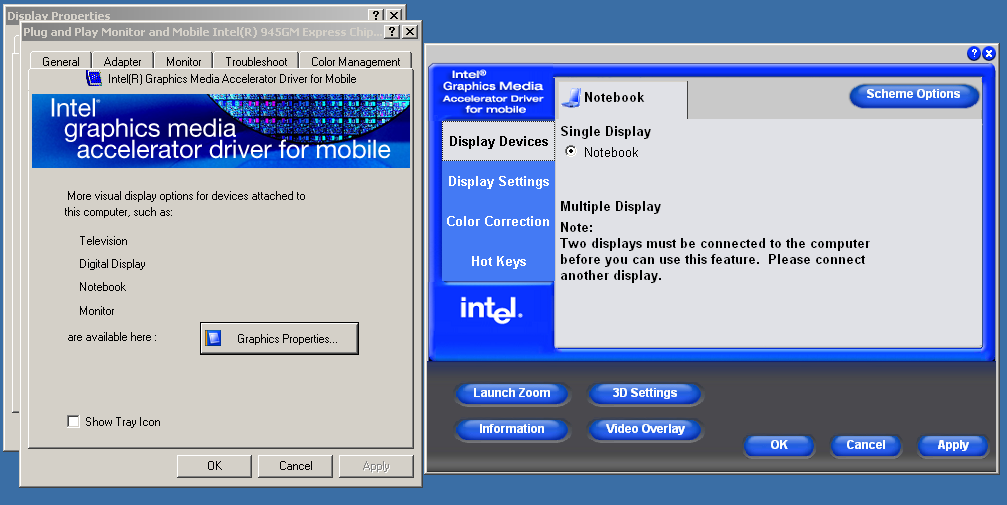Click the Multiple Display heading
1007x505 pixels.
click(x=610, y=206)
